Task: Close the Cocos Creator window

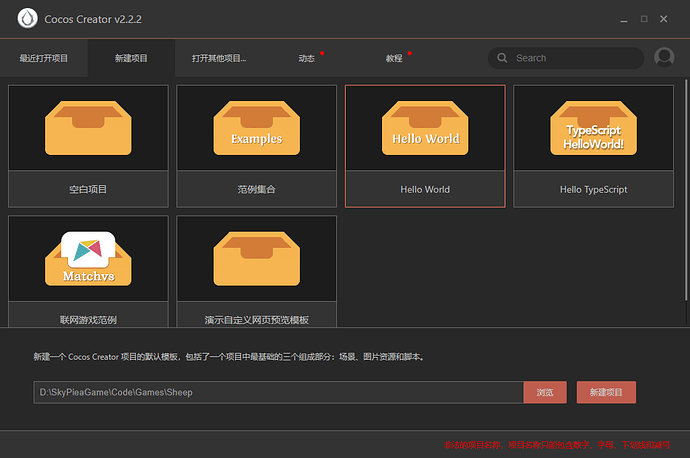Action: (664, 19)
